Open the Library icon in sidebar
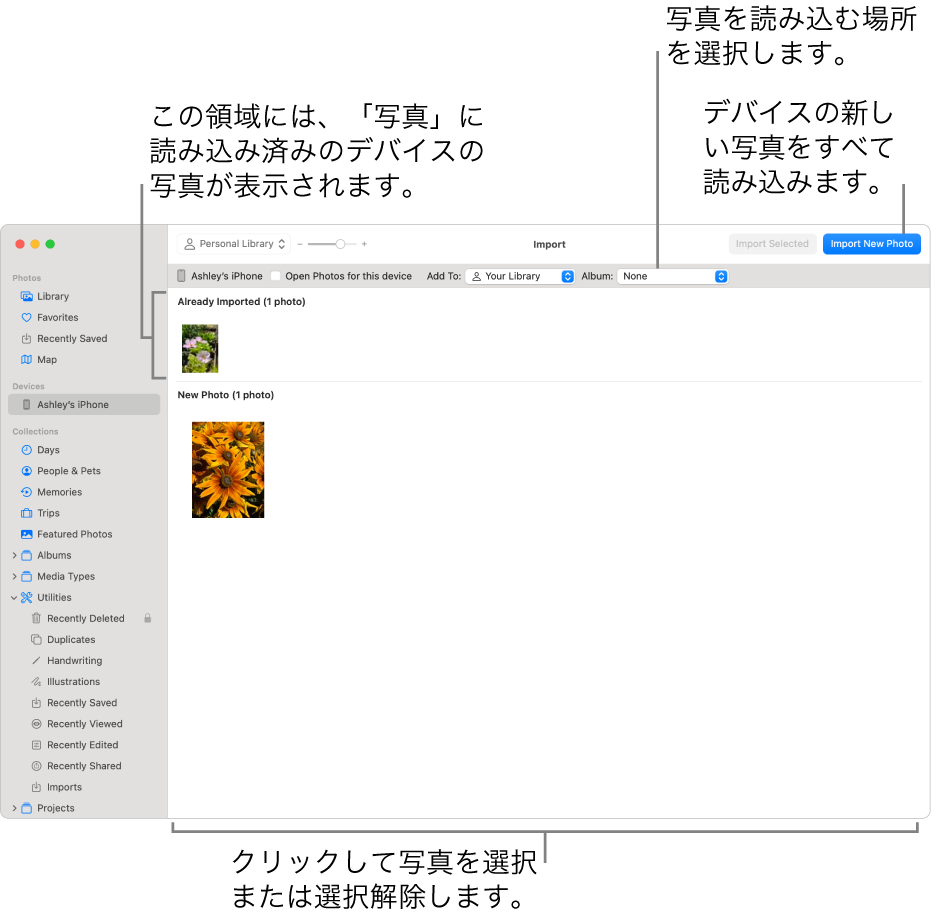Image resolution: width=936 pixels, height=918 pixels. [x=26, y=297]
